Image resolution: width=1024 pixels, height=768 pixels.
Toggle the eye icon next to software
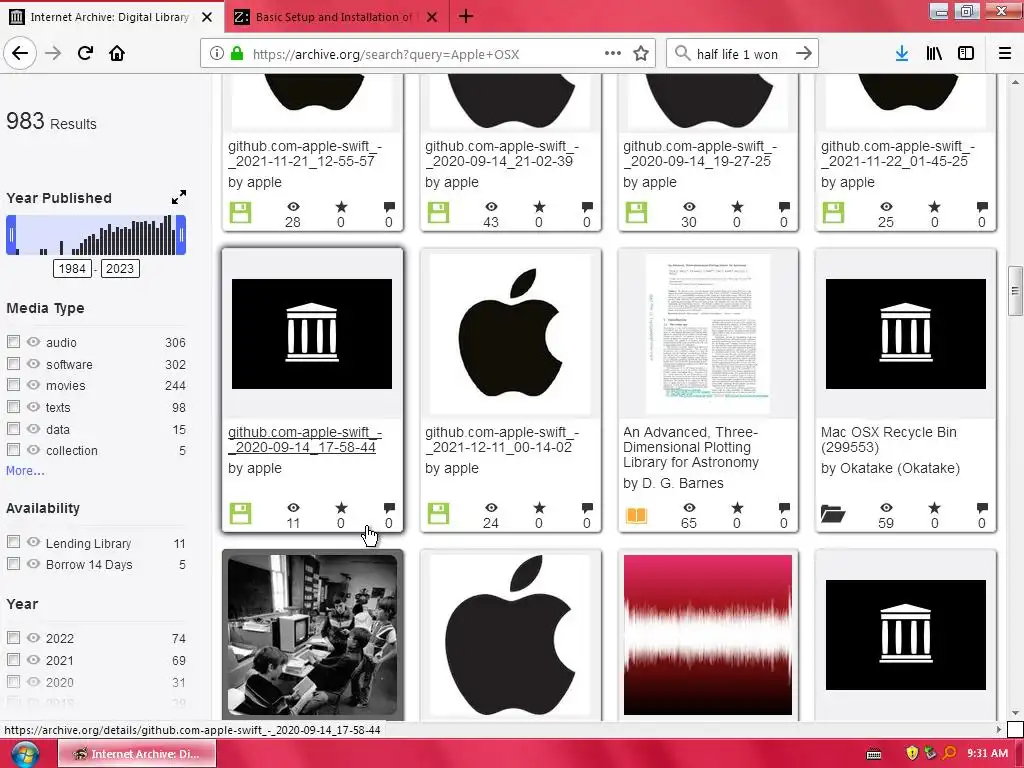coord(33,363)
